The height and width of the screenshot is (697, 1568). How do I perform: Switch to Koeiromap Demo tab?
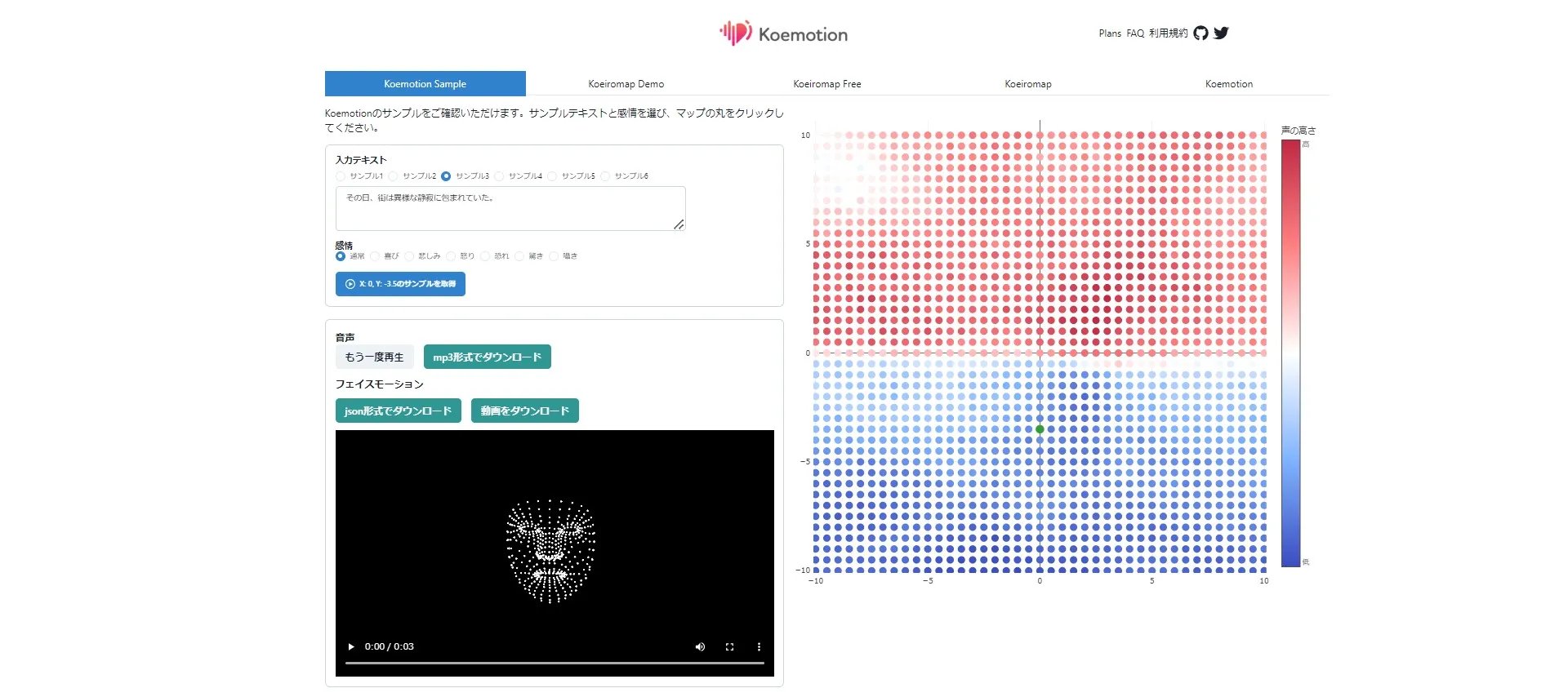click(626, 83)
